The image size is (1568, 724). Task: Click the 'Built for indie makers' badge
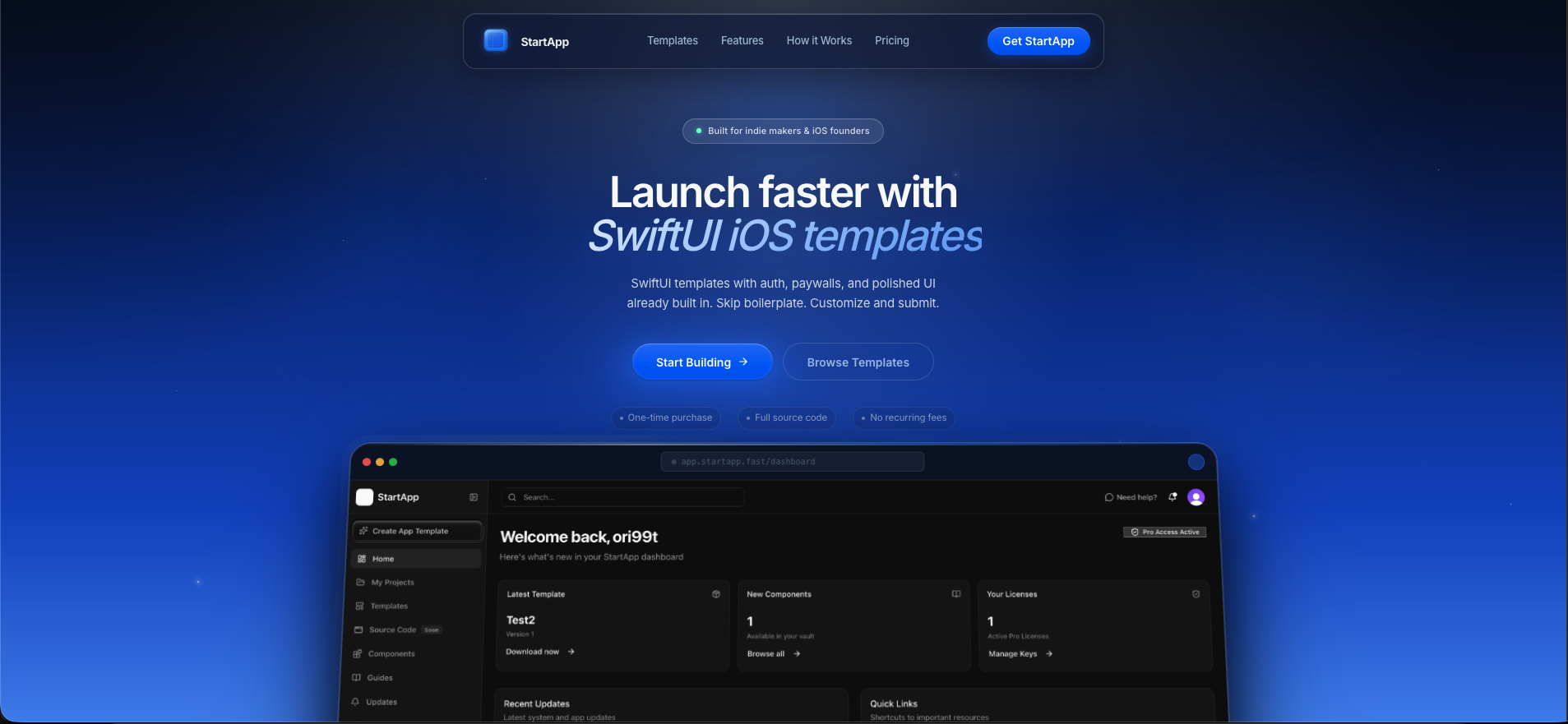783,131
